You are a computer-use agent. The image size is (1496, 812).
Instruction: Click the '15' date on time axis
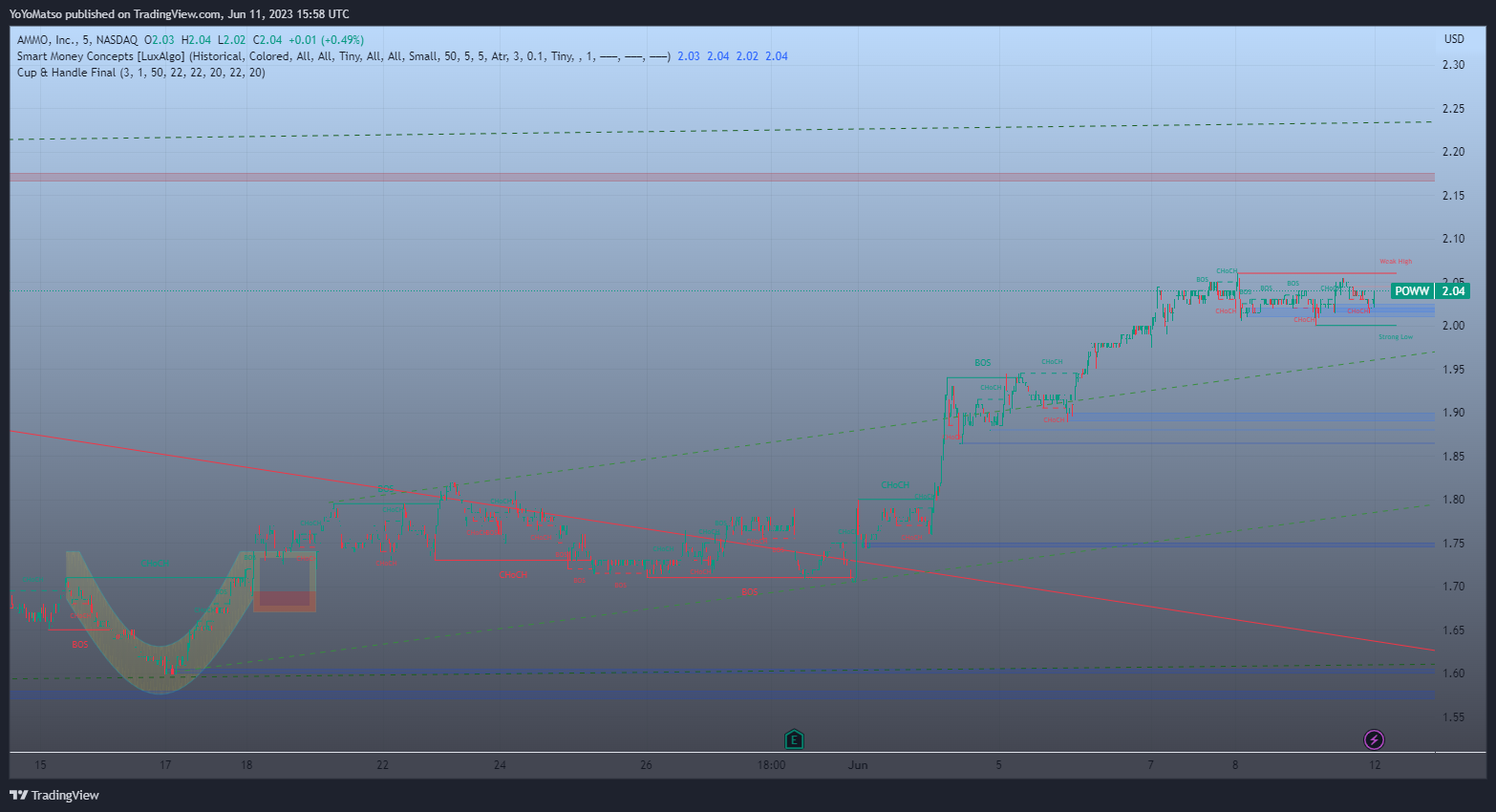pos(40,765)
